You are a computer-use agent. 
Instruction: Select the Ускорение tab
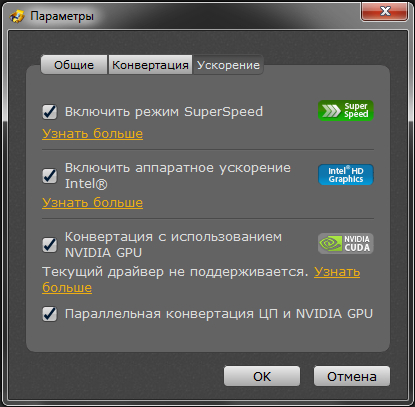pos(228,65)
